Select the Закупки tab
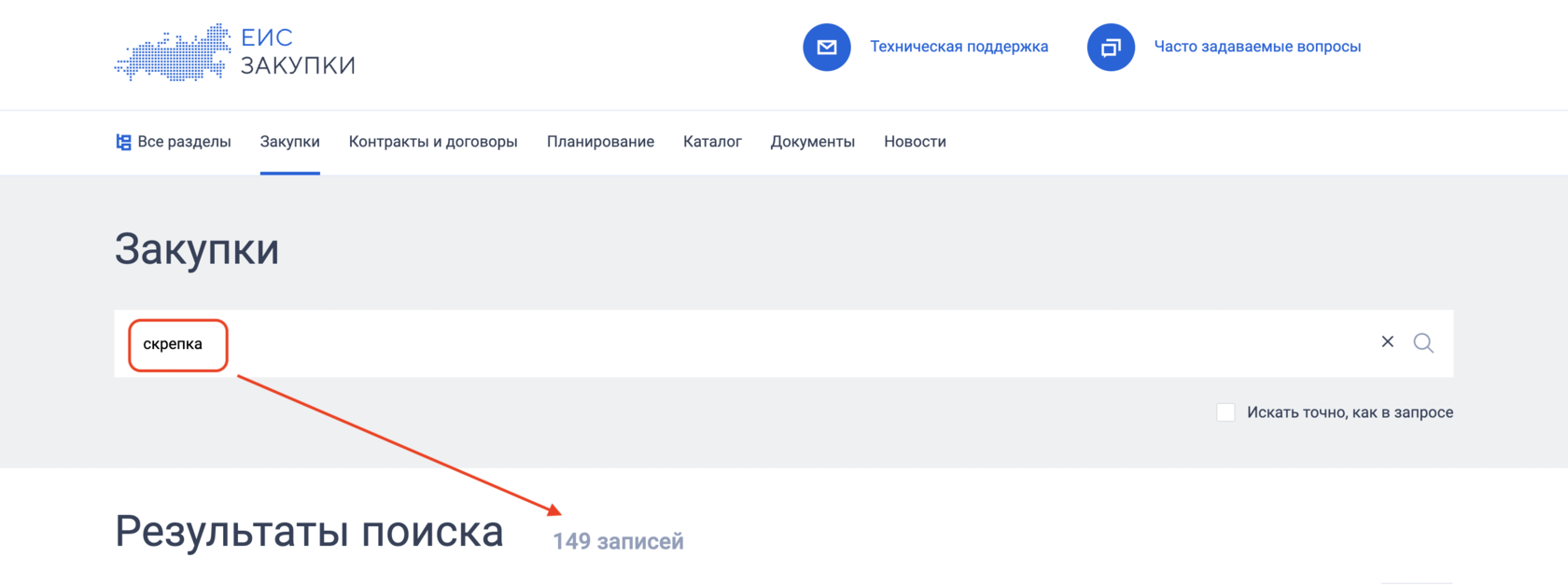The width and height of the screenshot is (1568, 585). tap(289, 142)
